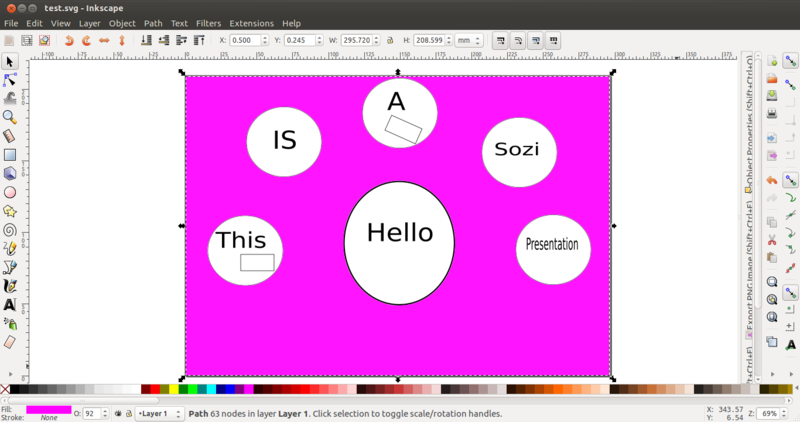The image size is (800, 422).
Task: Toggle move gradients with object
Action: [535, 40]
